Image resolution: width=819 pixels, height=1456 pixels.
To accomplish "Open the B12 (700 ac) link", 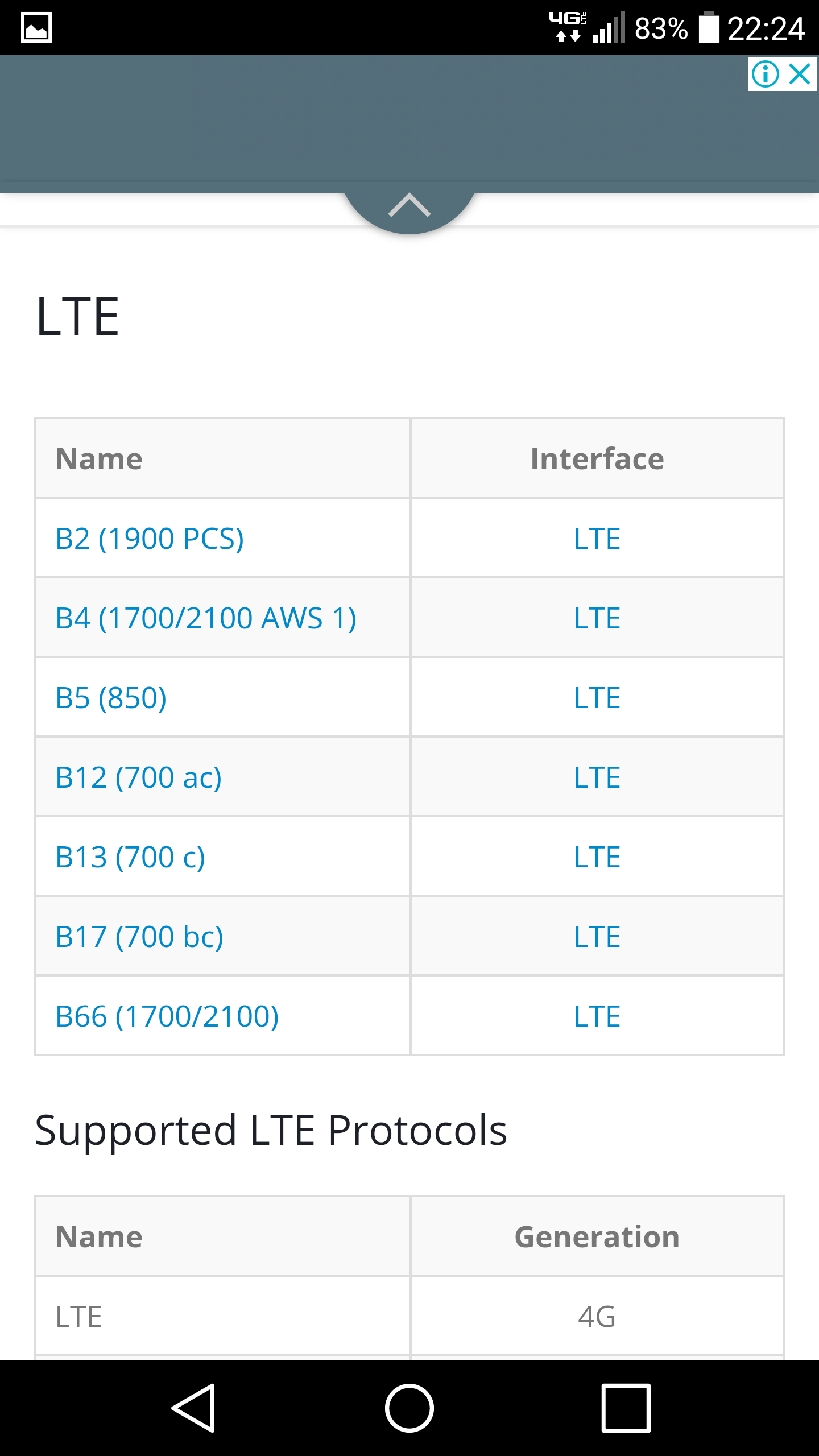I will 139,777.
